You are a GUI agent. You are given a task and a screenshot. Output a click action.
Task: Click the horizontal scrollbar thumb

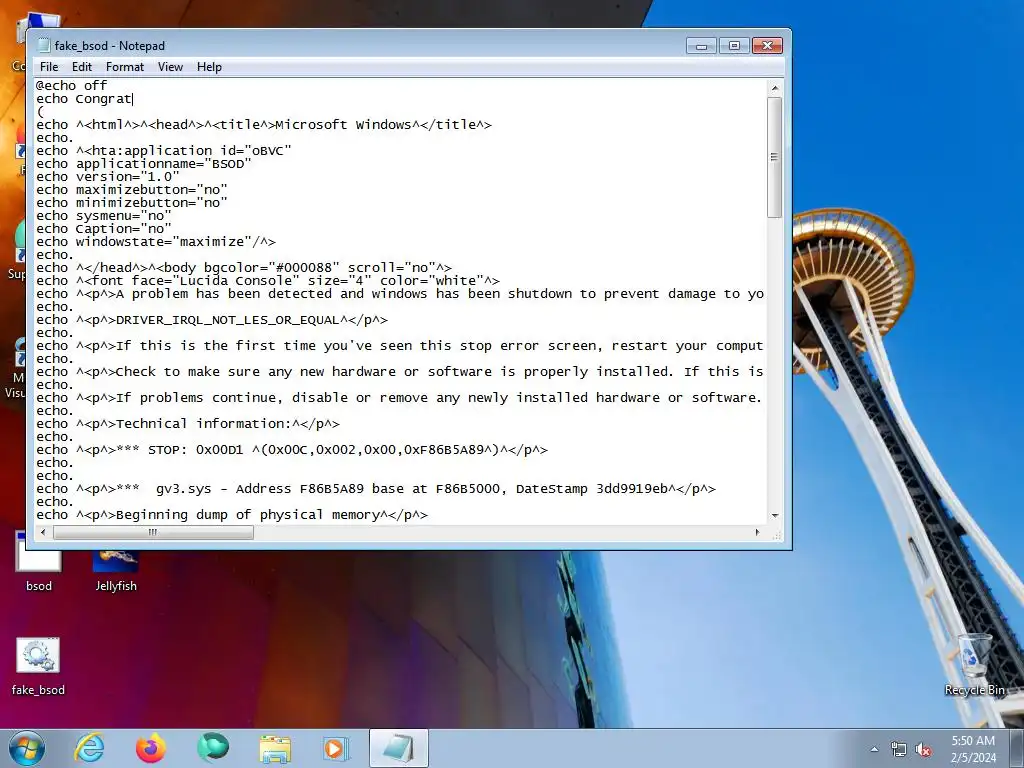click(153, 532)
